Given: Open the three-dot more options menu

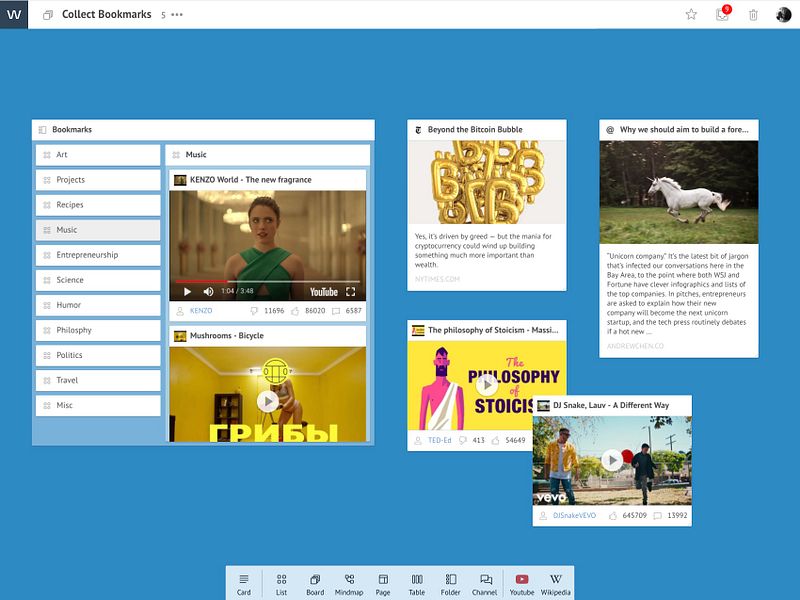Looking at the screenshot, I should pos(177,15).
